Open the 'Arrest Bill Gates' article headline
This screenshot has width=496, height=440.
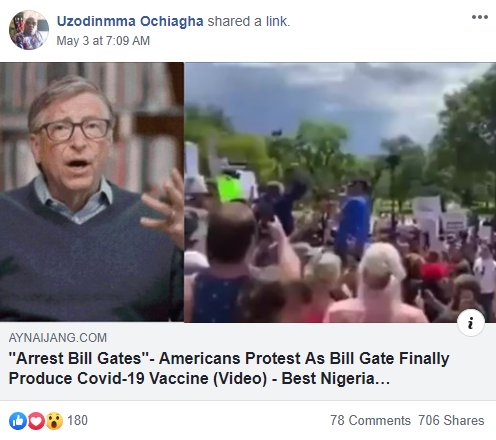(x=229, y=368)
